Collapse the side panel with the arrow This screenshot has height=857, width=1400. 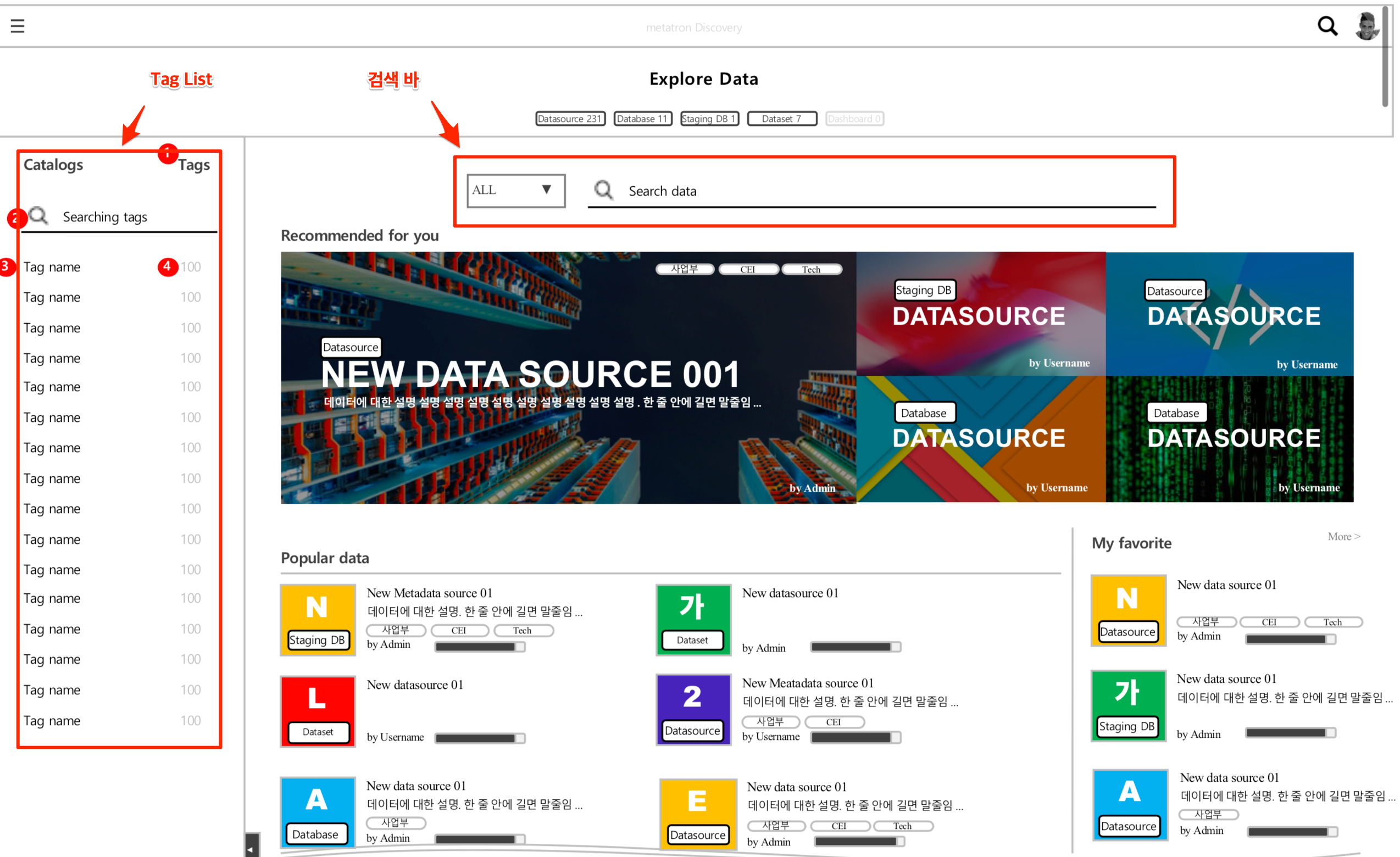tap(252, 845)
